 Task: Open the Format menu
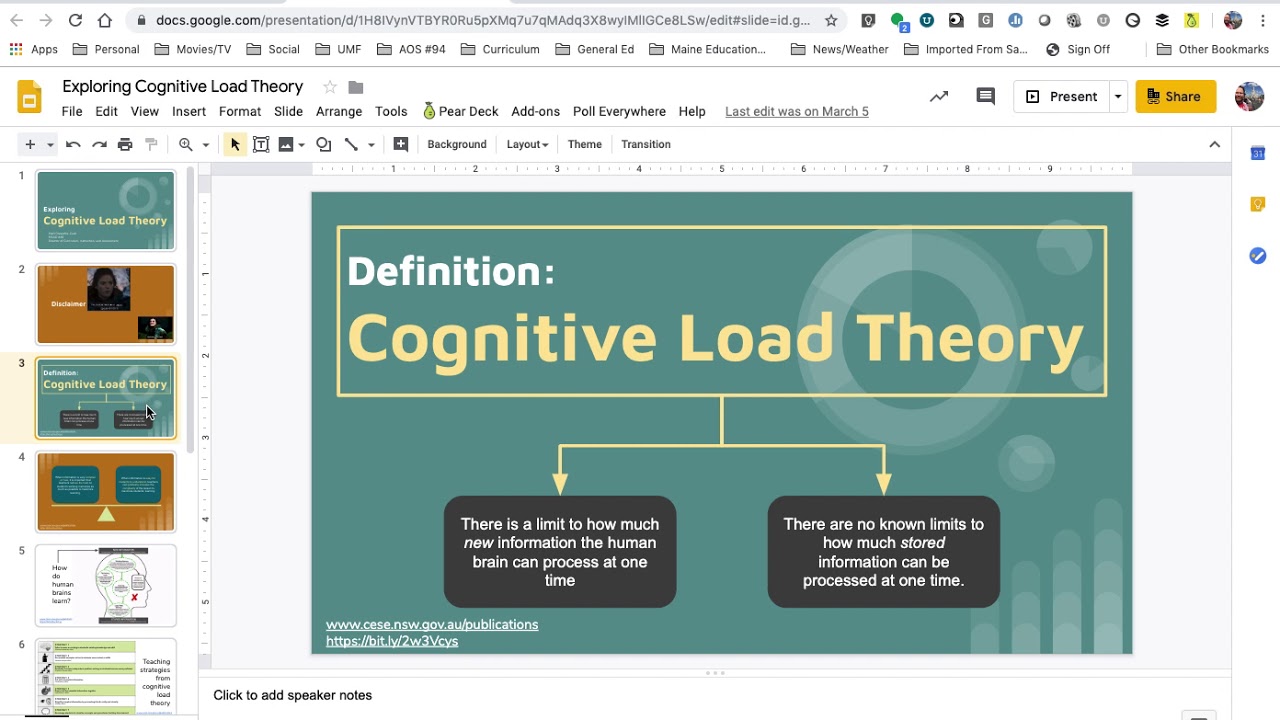tap(240, 111)
